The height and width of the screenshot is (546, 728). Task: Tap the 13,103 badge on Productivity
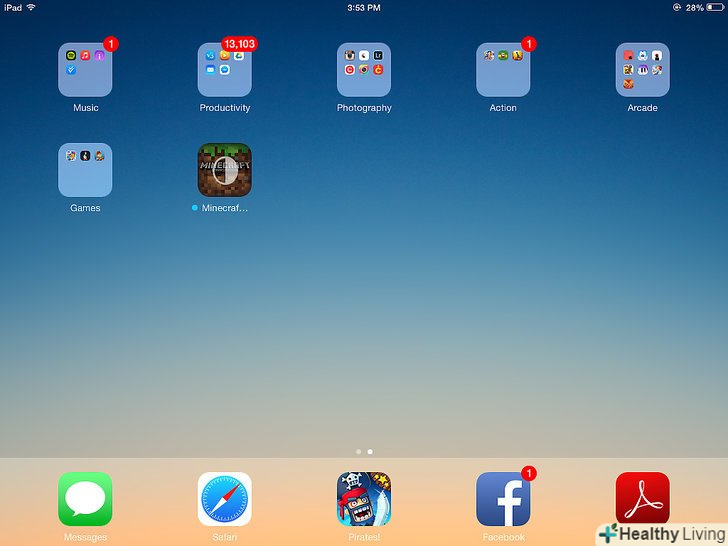239,44
